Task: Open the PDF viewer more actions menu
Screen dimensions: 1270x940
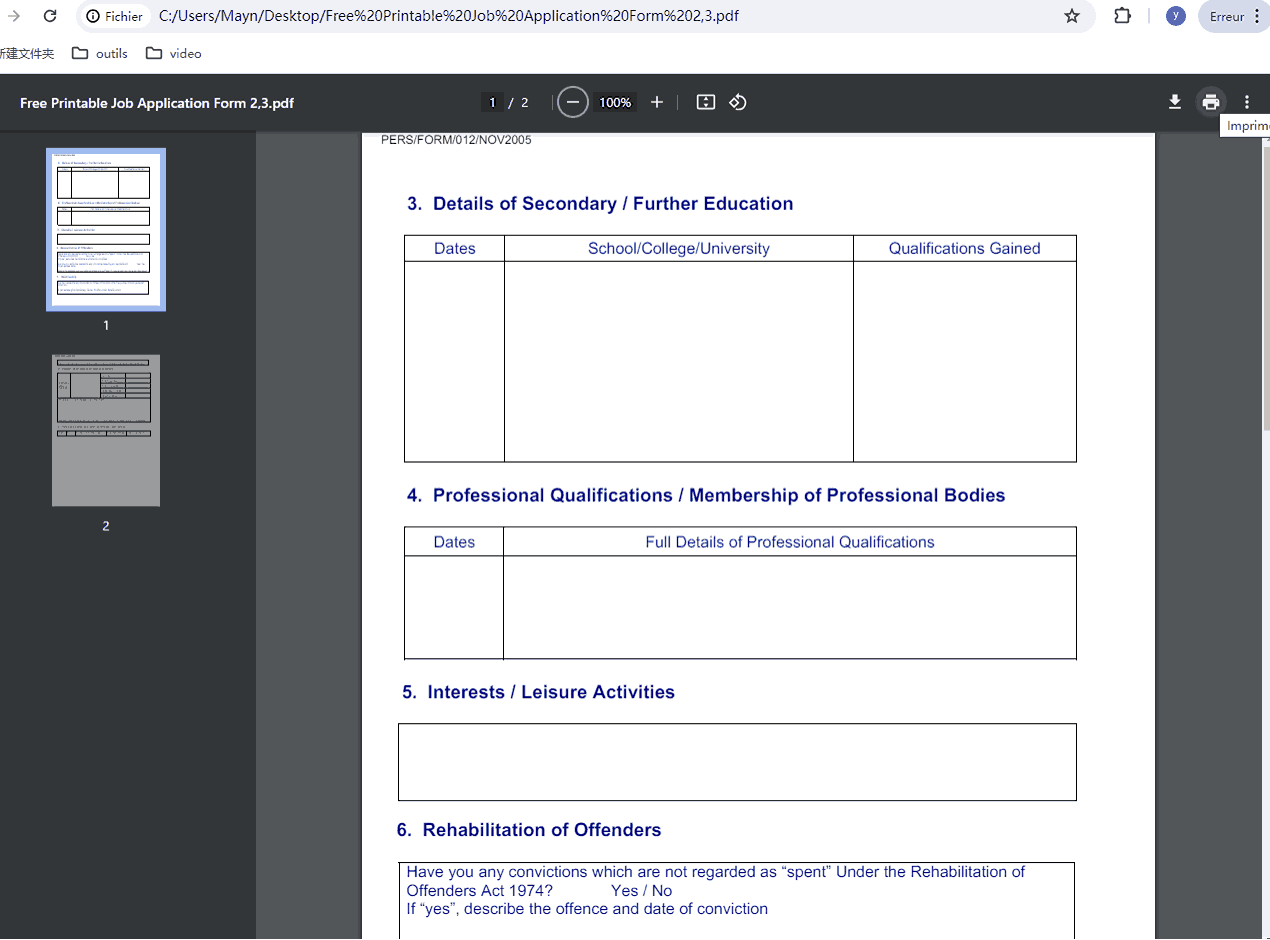Action: click(x=1247, y=102)
